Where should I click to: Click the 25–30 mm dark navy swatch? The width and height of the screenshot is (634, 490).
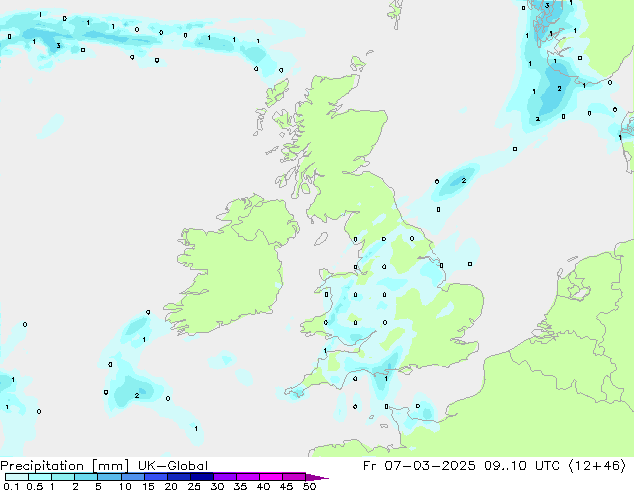click(202, 477)
